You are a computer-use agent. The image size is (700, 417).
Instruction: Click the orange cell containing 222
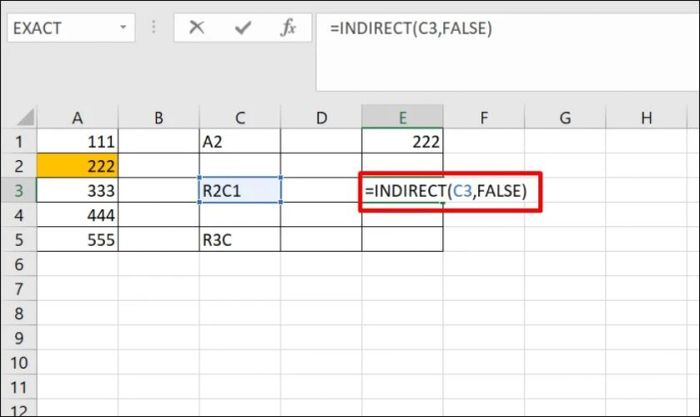coord(78,166)
